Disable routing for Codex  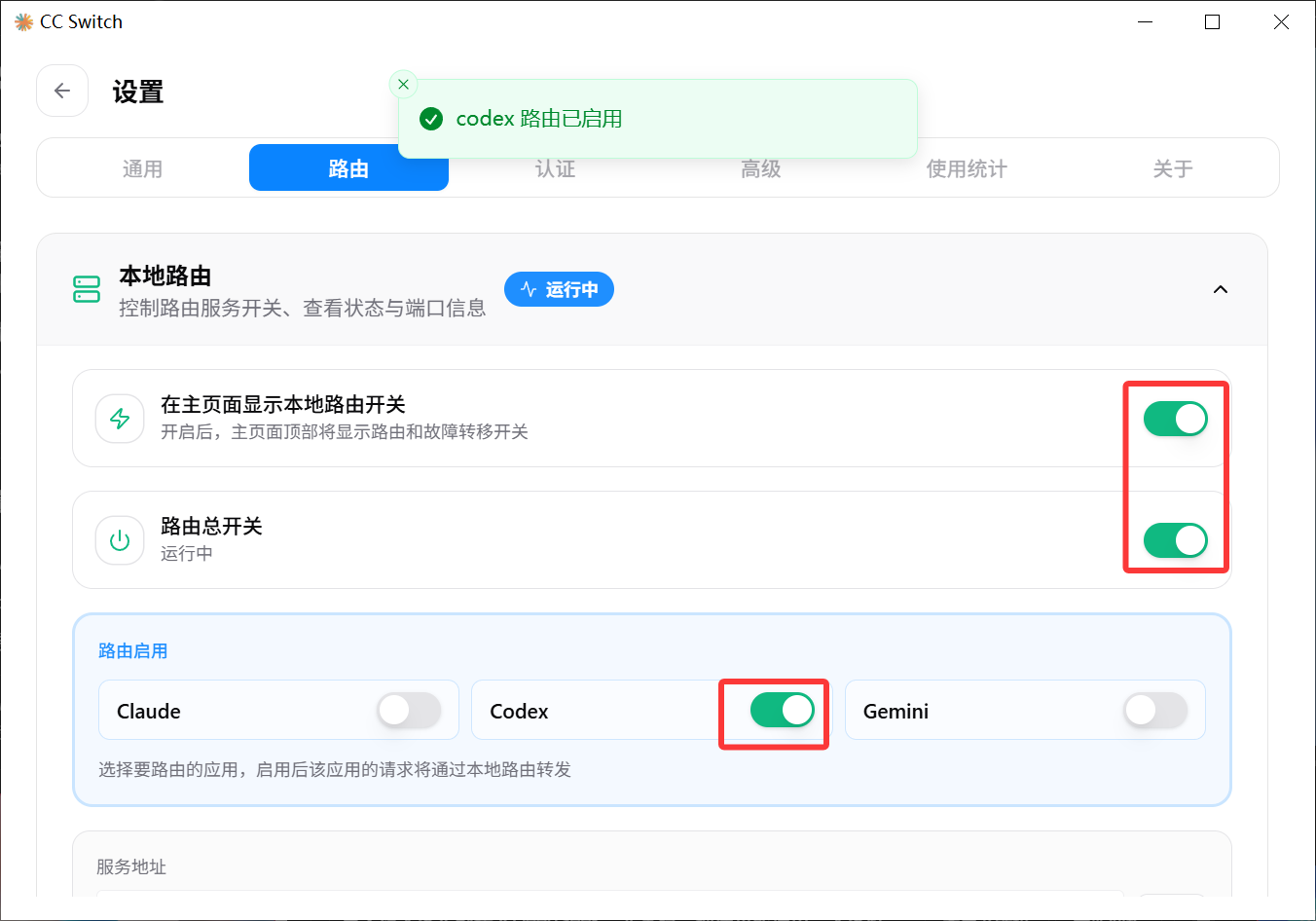point(783,711)
